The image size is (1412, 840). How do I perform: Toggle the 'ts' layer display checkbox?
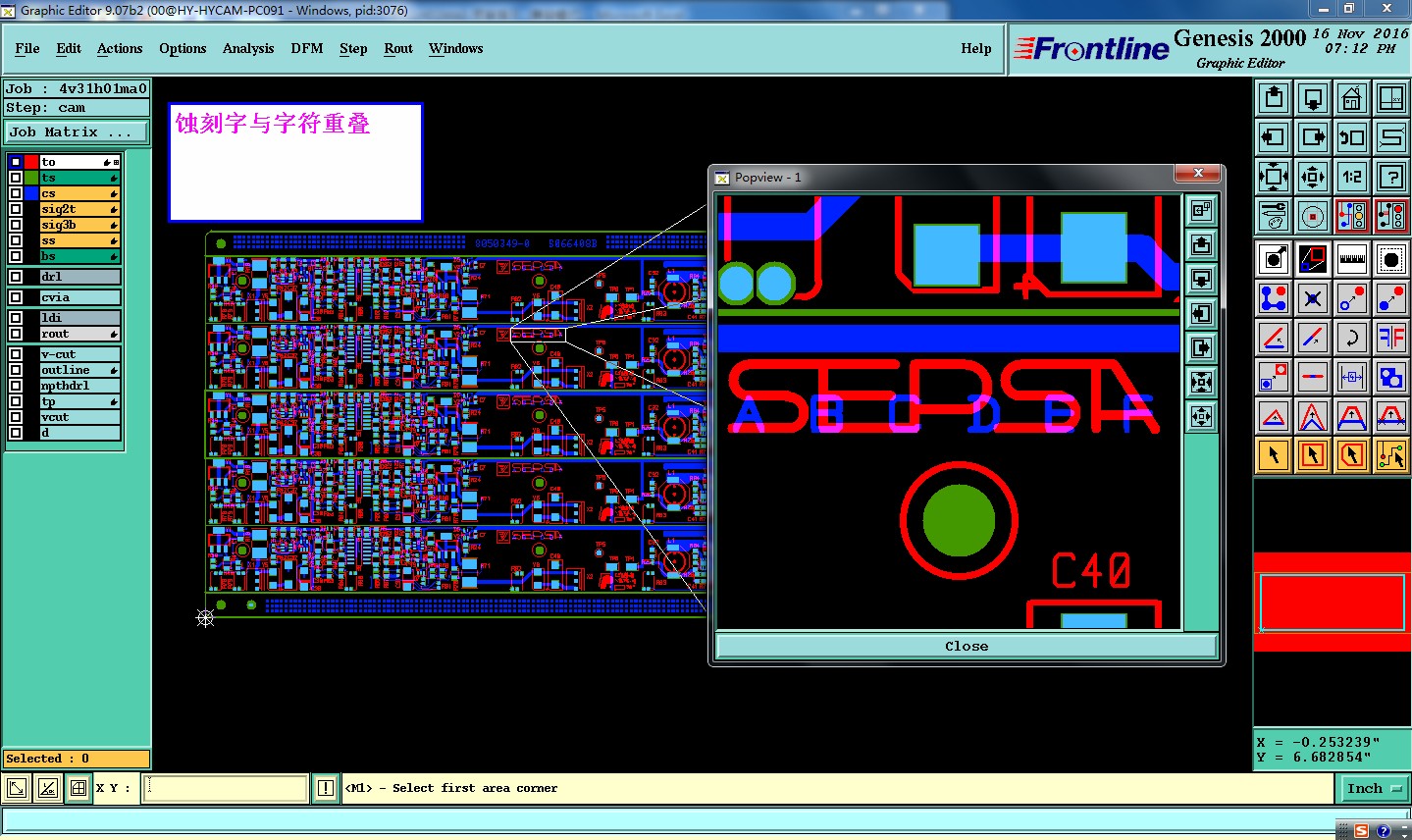click(15, 178)
